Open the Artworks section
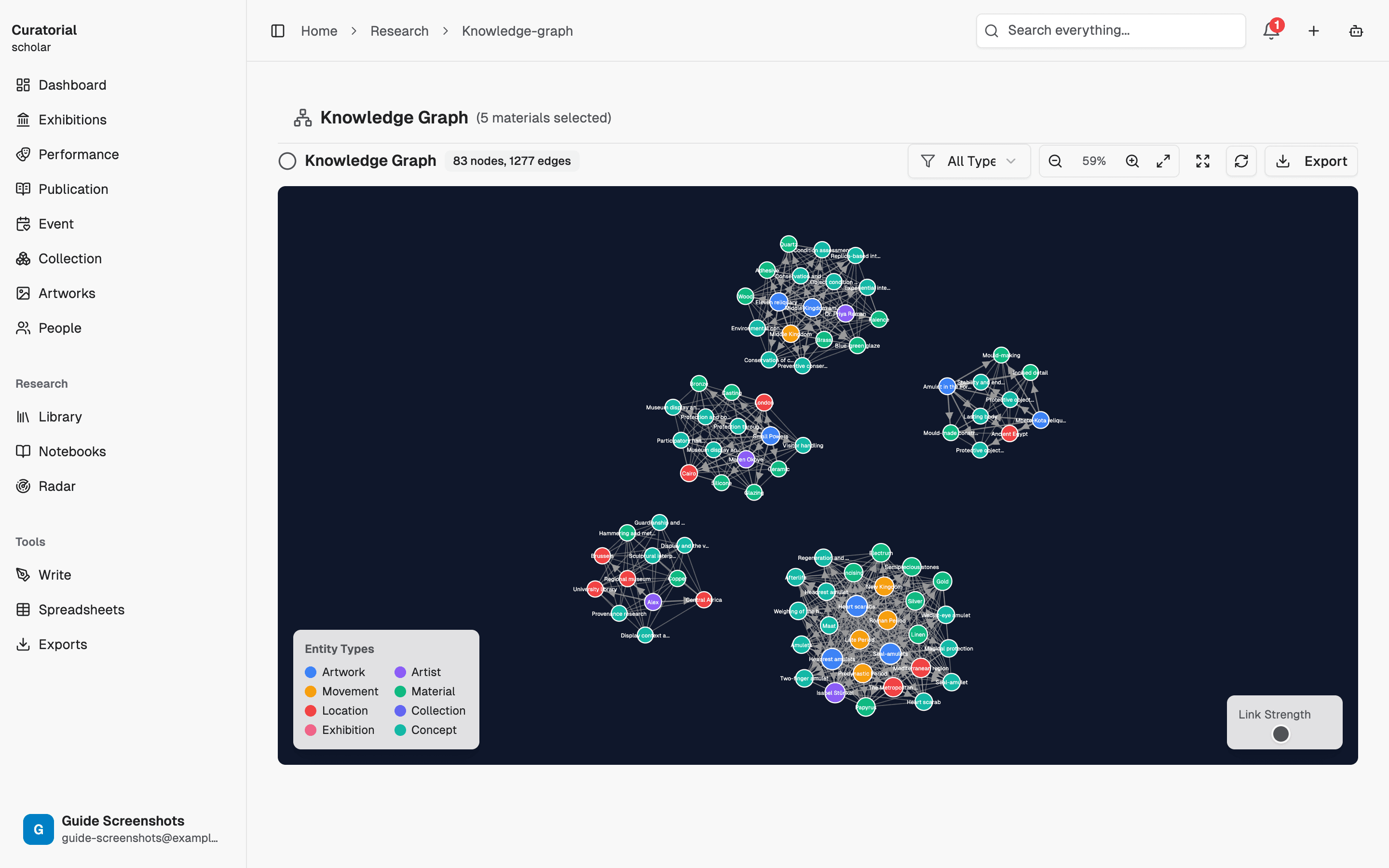Viewport: 1389px width, 868px height. 55,293
